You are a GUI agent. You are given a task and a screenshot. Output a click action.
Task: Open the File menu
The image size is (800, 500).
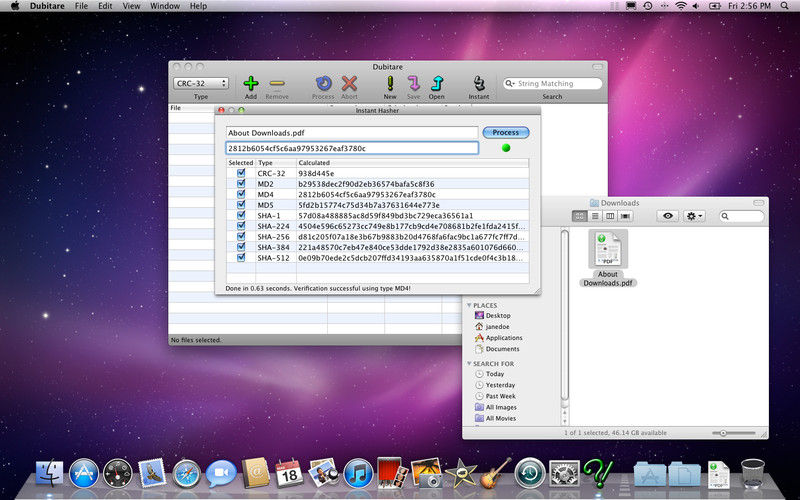point(81,6)
